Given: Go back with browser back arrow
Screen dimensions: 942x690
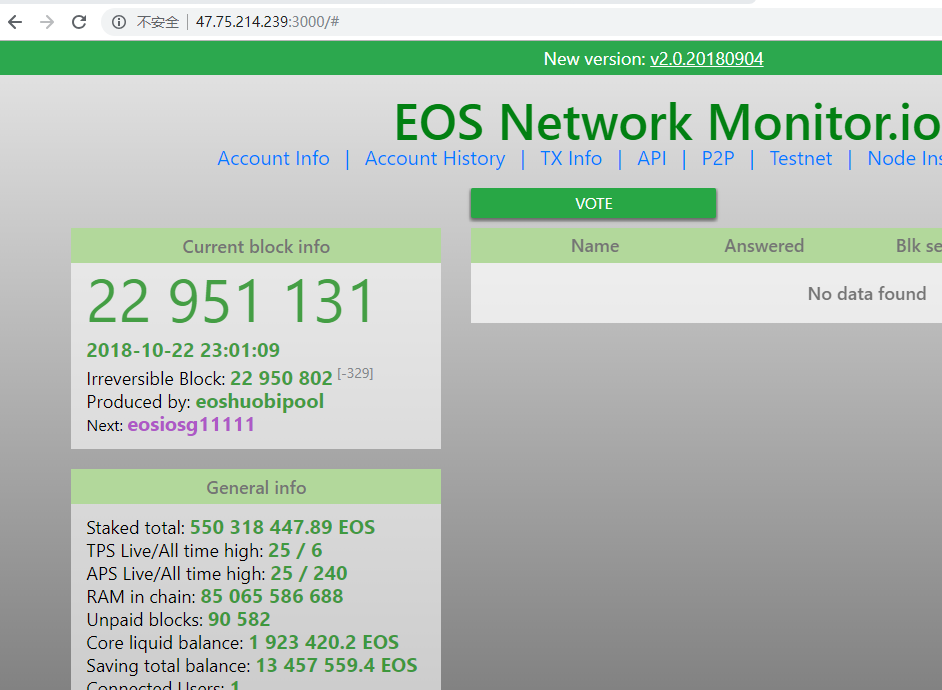Looking at the screenshot, I should (15, 22).
